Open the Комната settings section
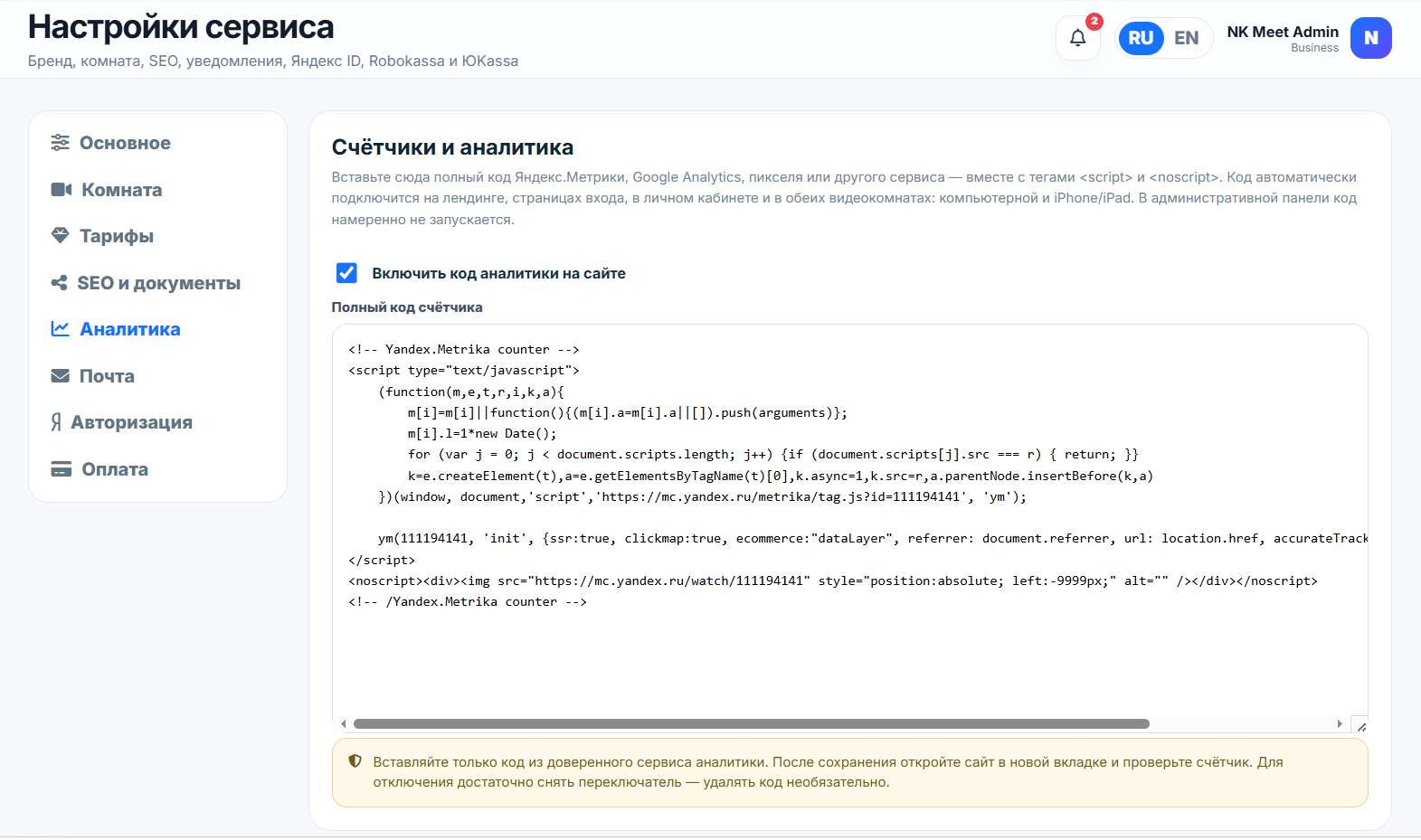 point(157,190)
